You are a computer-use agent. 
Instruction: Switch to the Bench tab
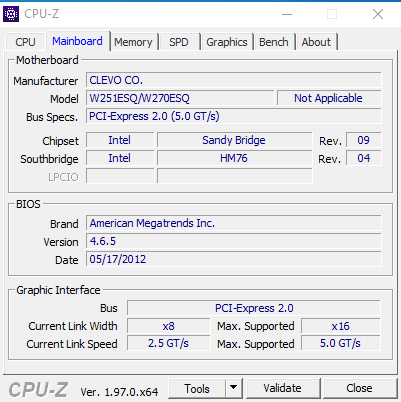pyautogui.click(x=274, y=42)
